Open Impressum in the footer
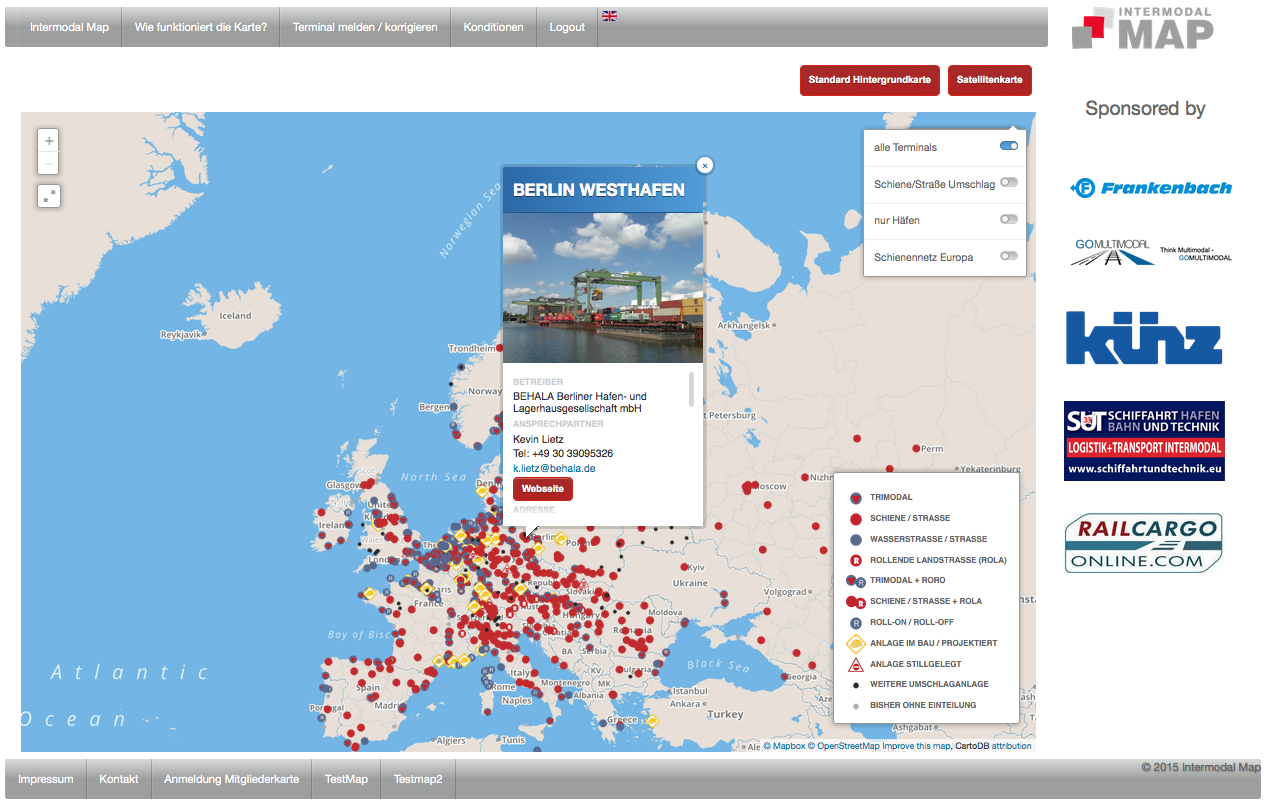The image size is (1271, 809). coord(46,779)
